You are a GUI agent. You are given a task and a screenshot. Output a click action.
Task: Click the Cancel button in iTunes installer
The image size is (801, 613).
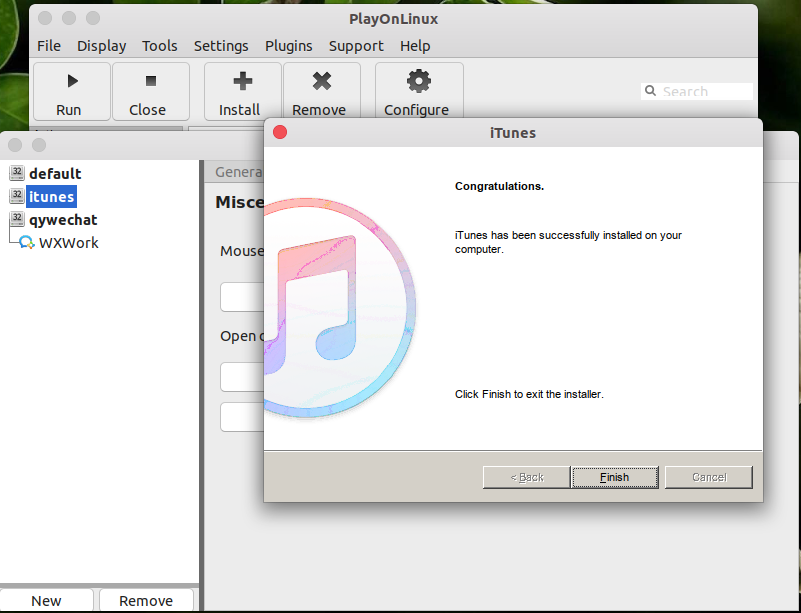pyautogui.click(x=709, y=477)
